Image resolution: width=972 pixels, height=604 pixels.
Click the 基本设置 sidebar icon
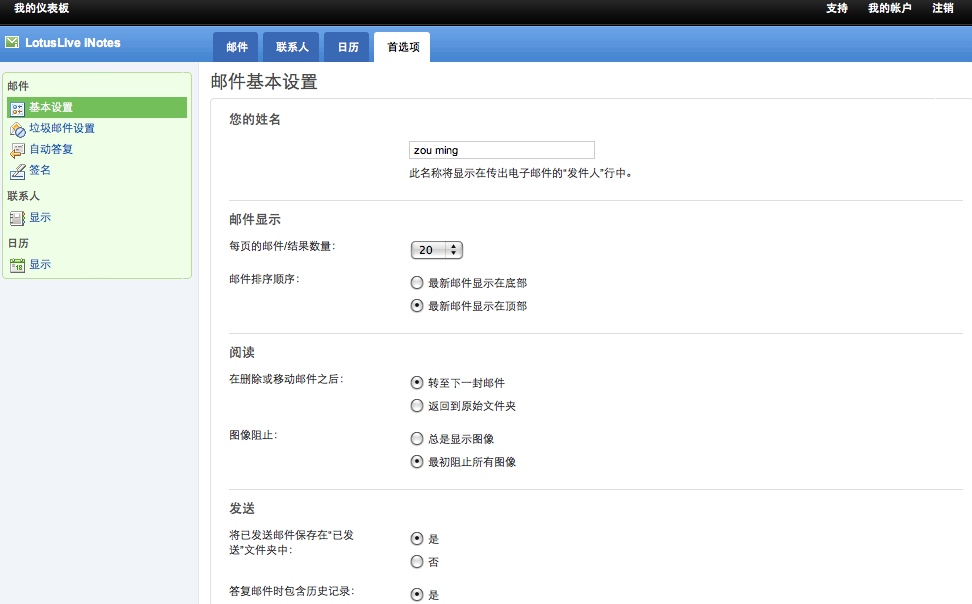[x=17, y=108]
